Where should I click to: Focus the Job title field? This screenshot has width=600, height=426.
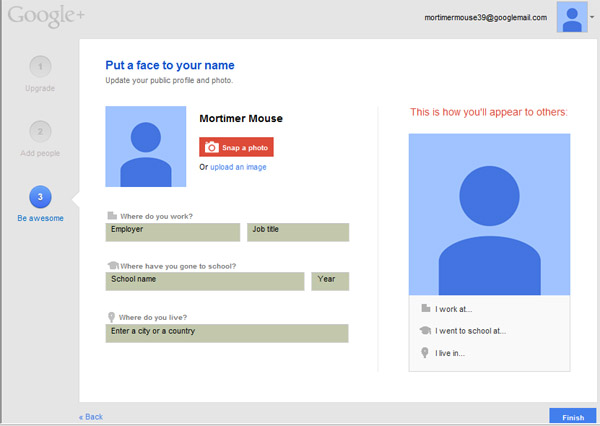coord(298,232)
